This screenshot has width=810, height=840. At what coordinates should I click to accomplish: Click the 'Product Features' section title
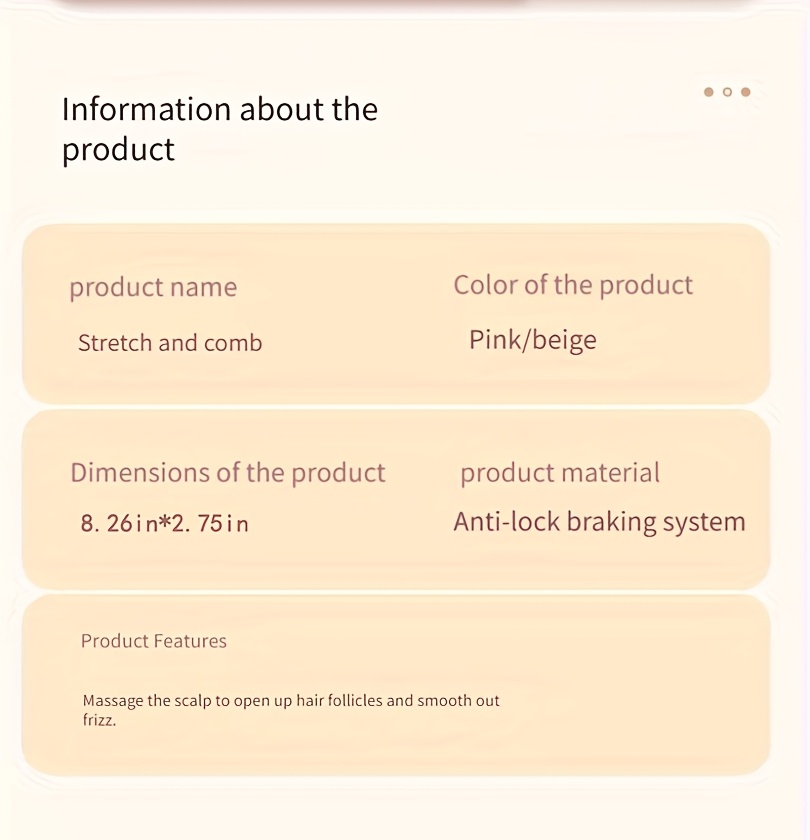point(154,641)
